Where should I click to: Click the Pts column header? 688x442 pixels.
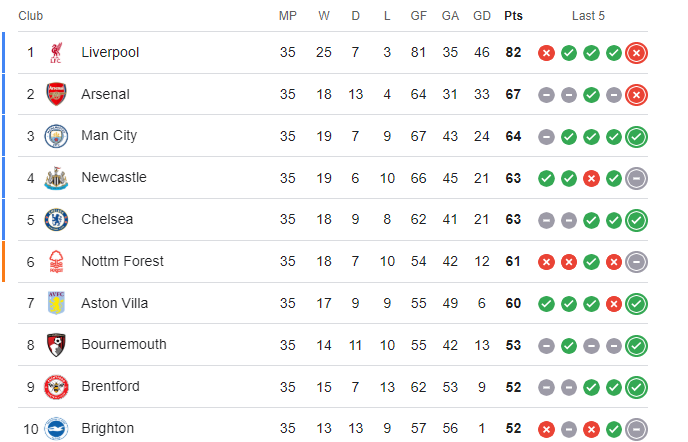click(x=513, y=16)
